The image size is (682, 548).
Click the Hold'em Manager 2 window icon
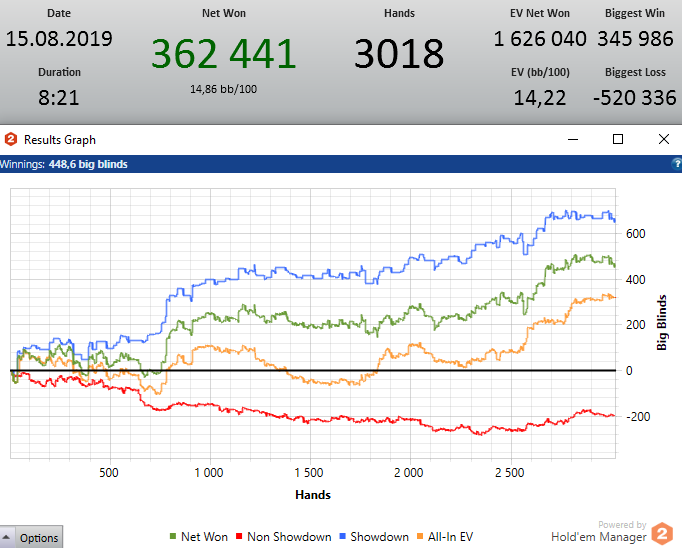(10, 140)
